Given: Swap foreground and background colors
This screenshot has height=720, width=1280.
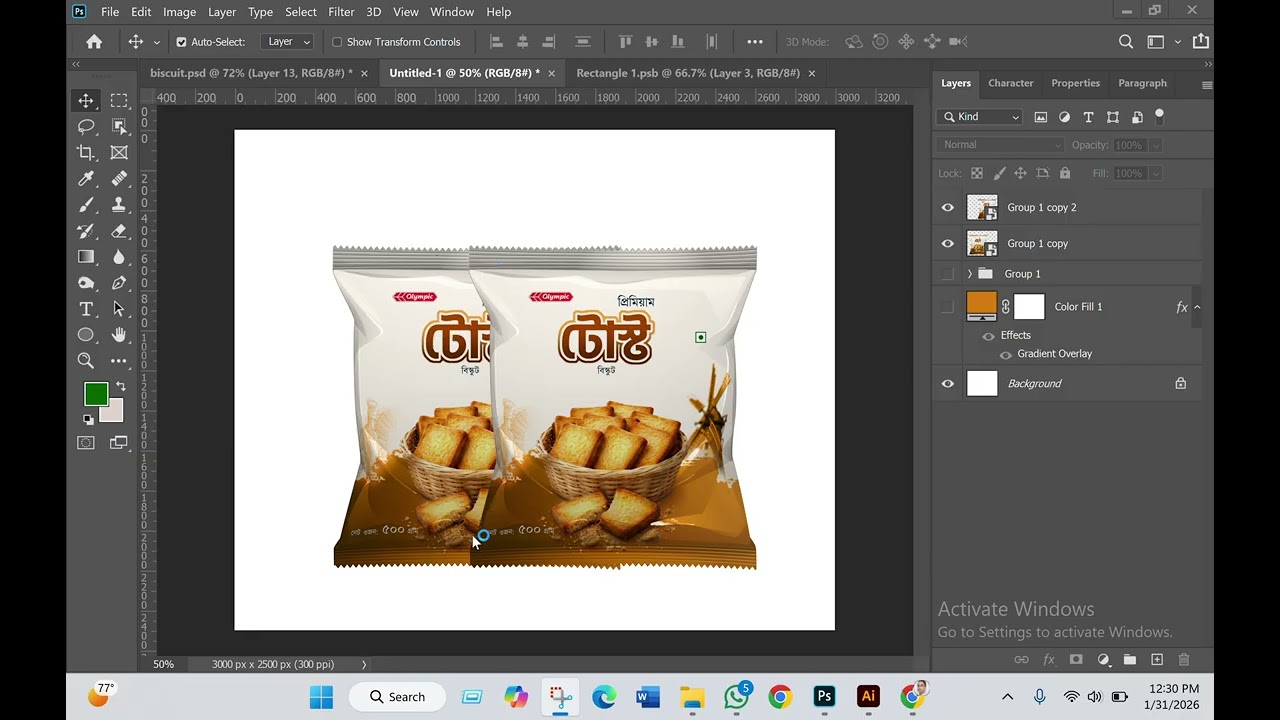Looking at the screenshot, I should (x=121, y=386).
